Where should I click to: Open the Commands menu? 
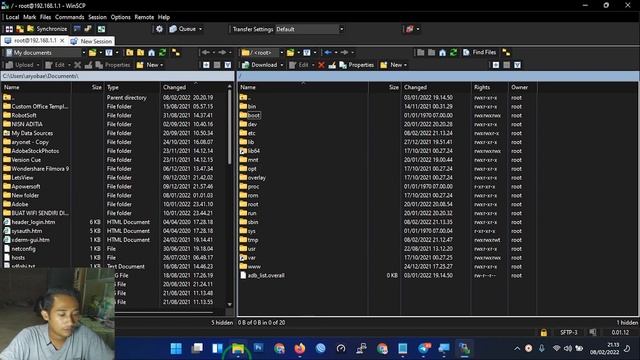coord(69,17)
